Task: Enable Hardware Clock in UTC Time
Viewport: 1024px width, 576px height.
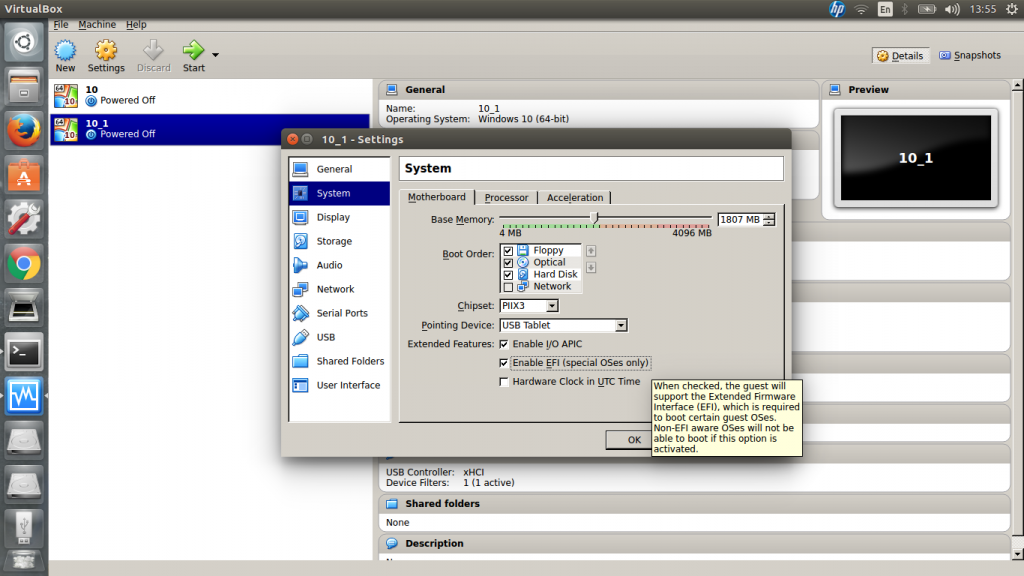Action: coord(504,382)
